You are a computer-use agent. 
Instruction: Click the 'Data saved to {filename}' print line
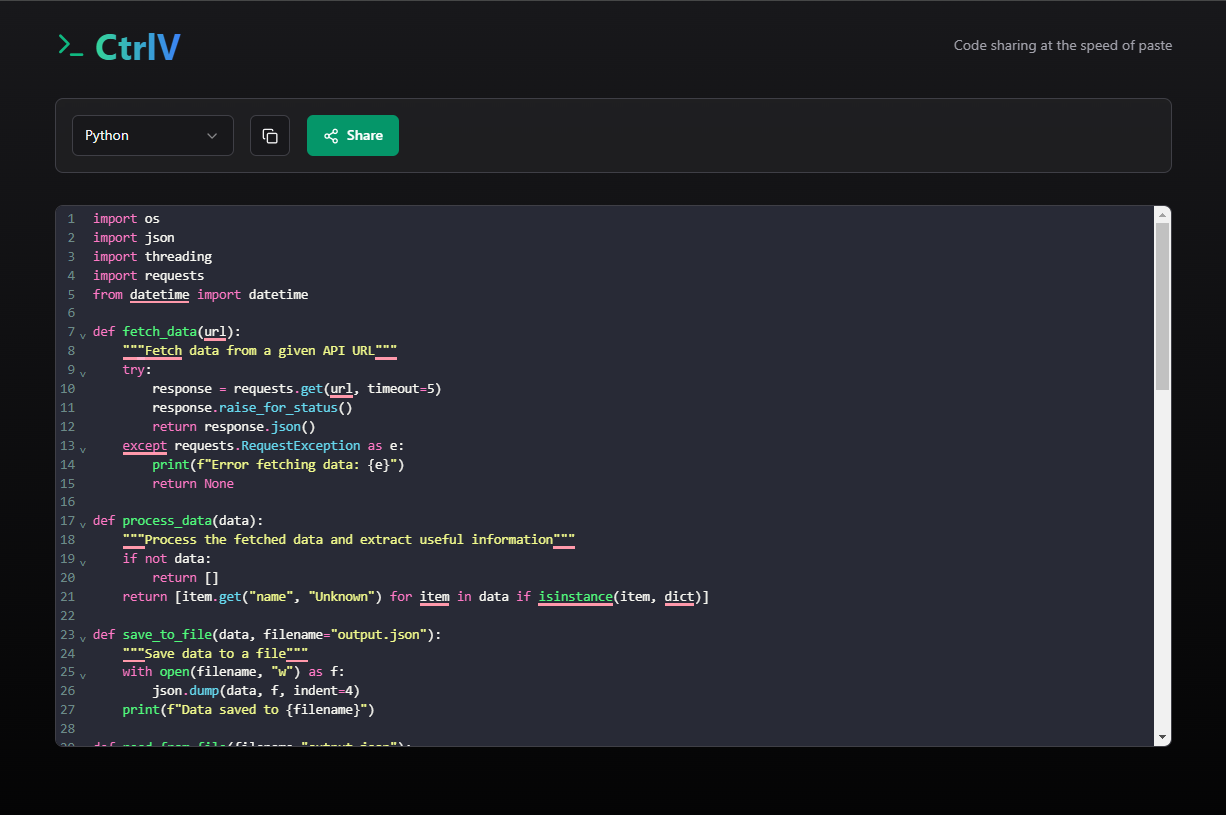coord(249,710)
